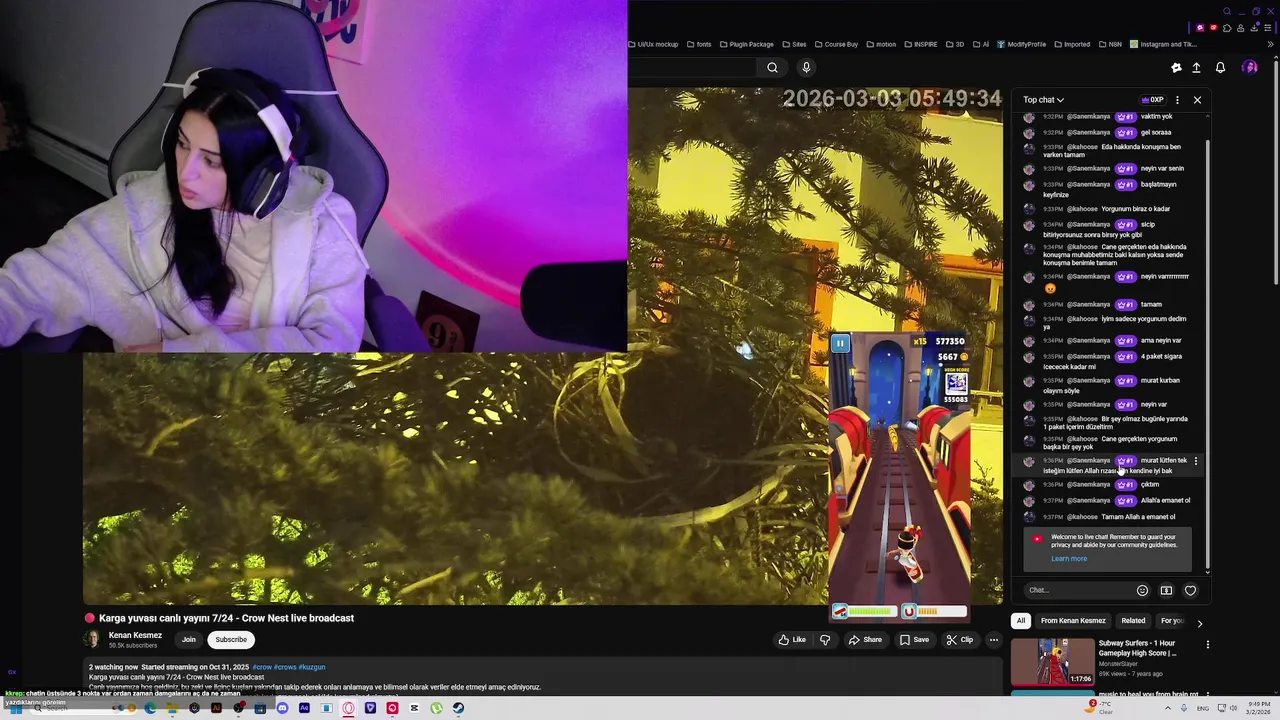
Task: Send a heart reaction in chat
Action: coord(1190,590)
